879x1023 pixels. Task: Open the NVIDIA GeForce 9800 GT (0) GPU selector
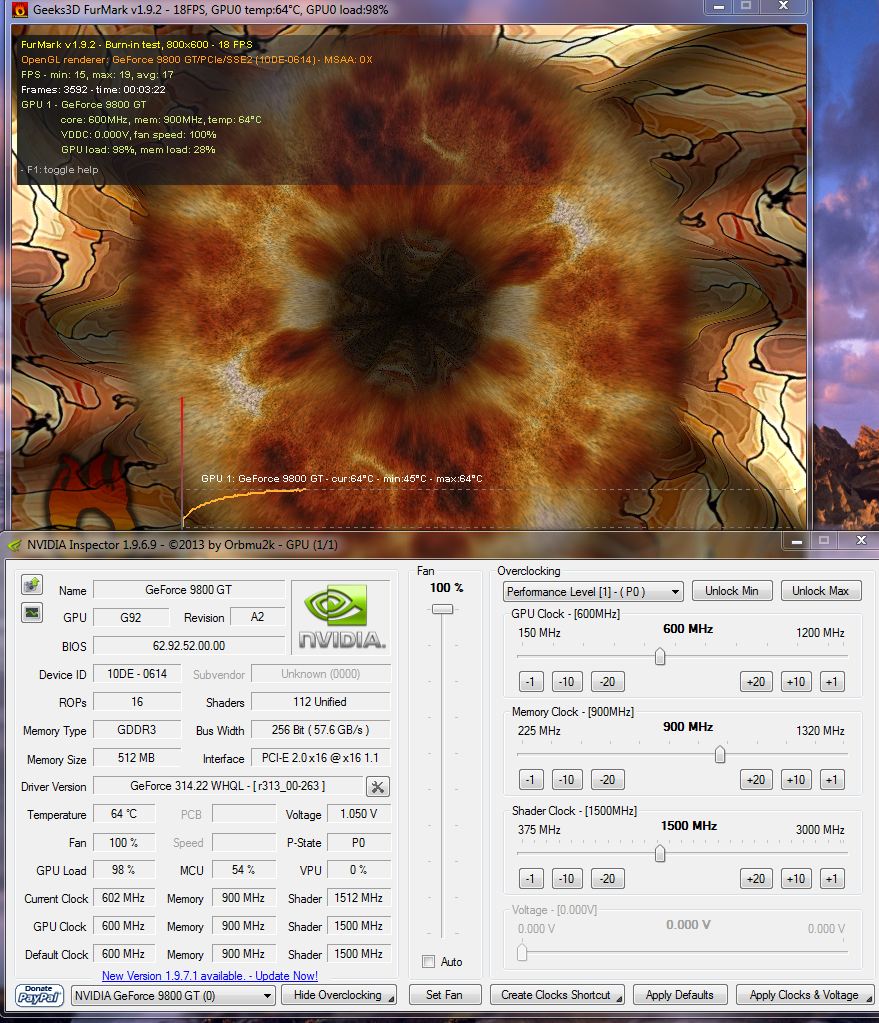172,996
